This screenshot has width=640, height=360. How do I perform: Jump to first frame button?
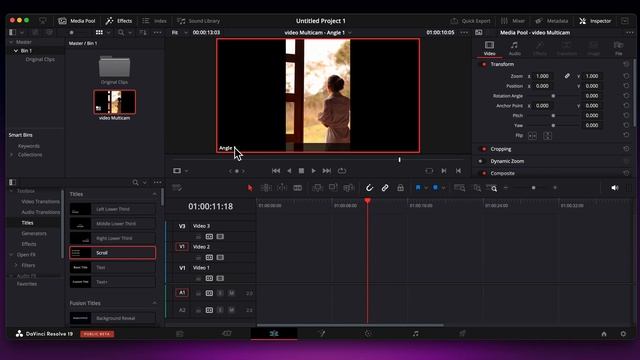coord(276,171)
